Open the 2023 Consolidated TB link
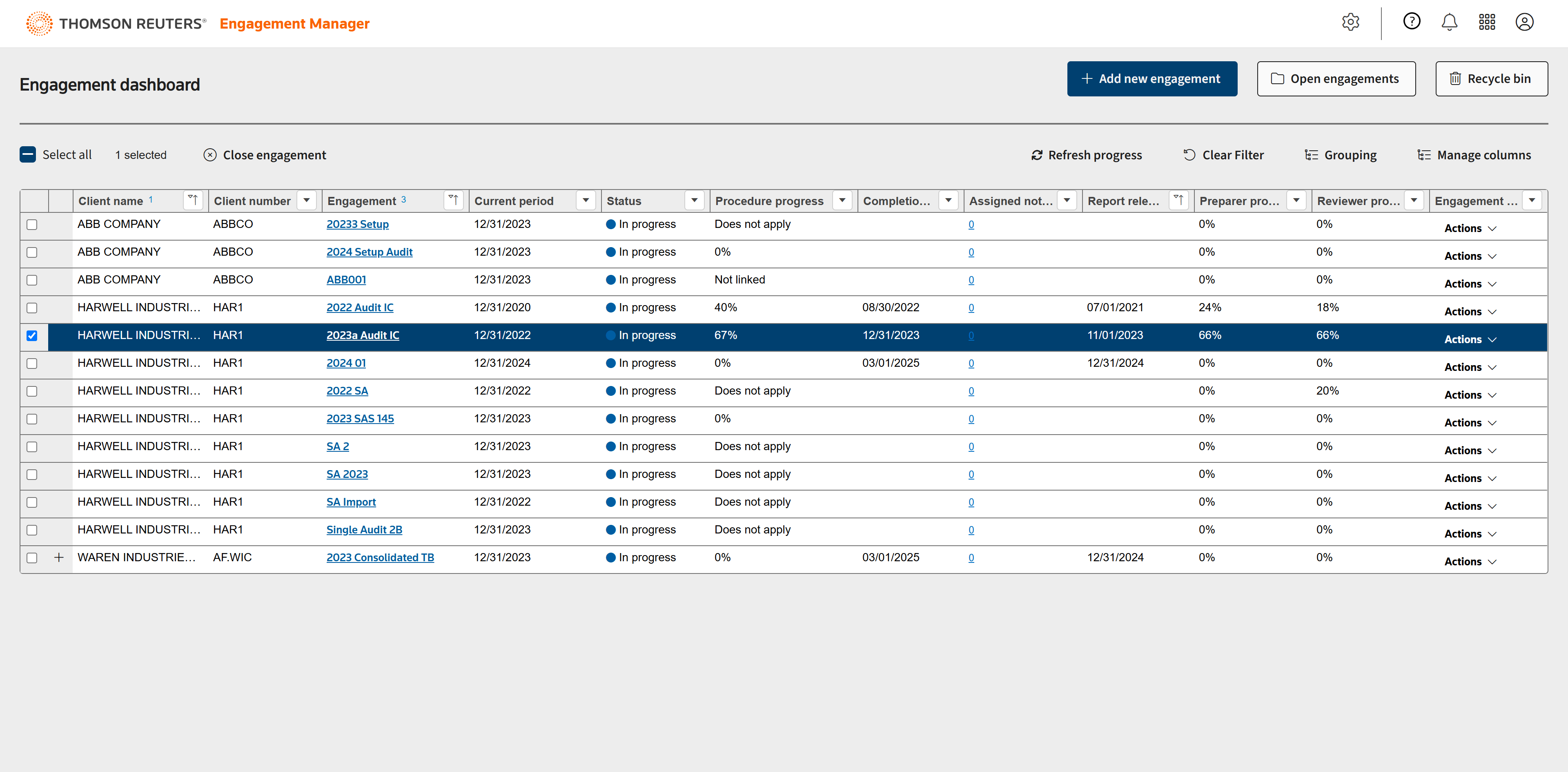The height and width of the screenshot is (772, 1568). click(x=380, y=557)
